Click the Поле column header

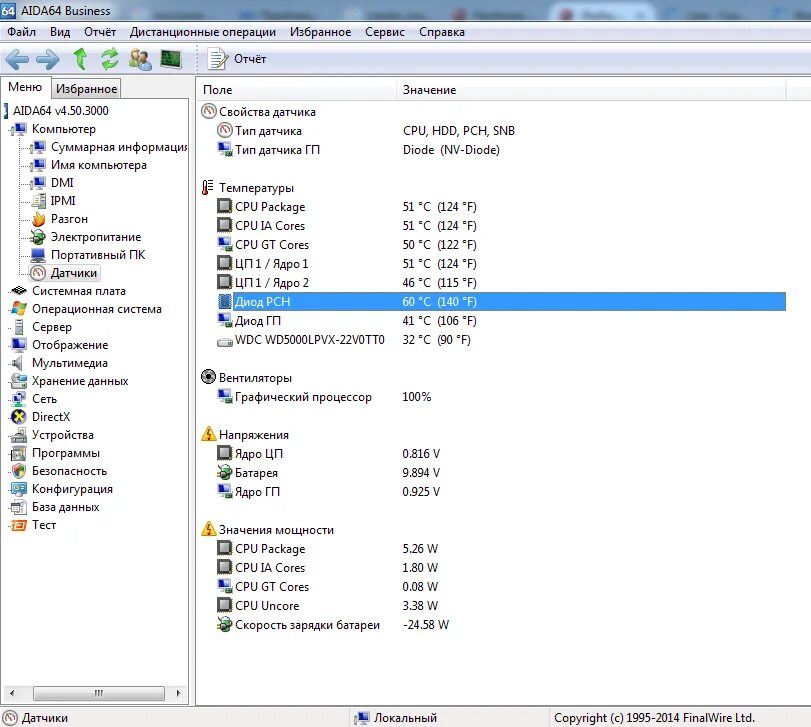296,90
